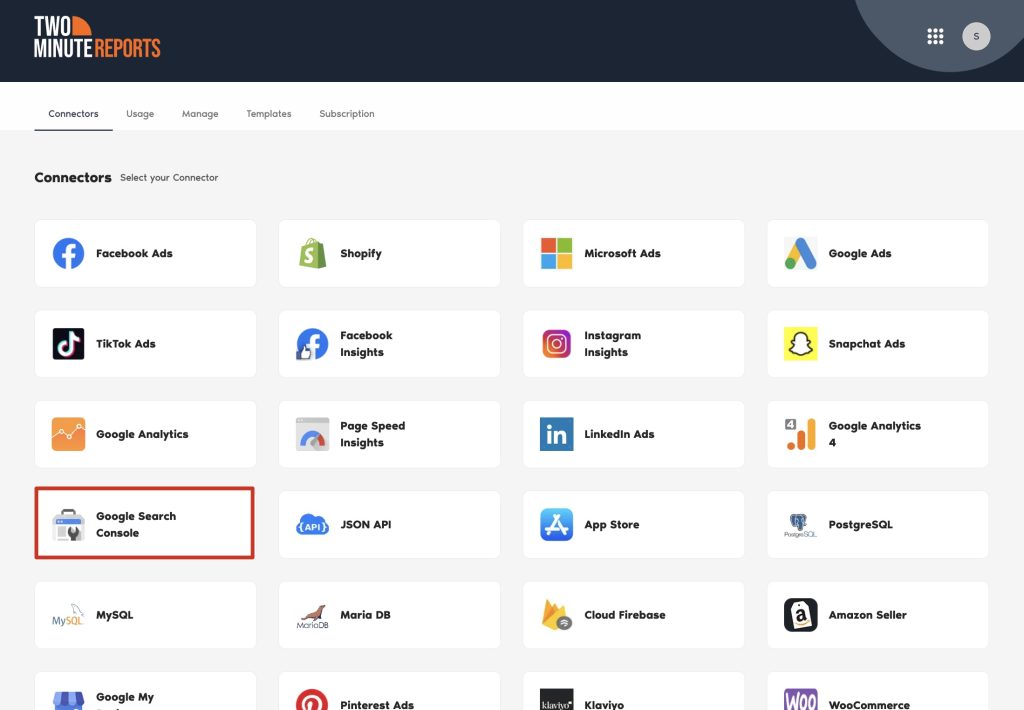Click the user avatar labeled S
This screenshot has height=710, width=1024.
tap(976, 37)
